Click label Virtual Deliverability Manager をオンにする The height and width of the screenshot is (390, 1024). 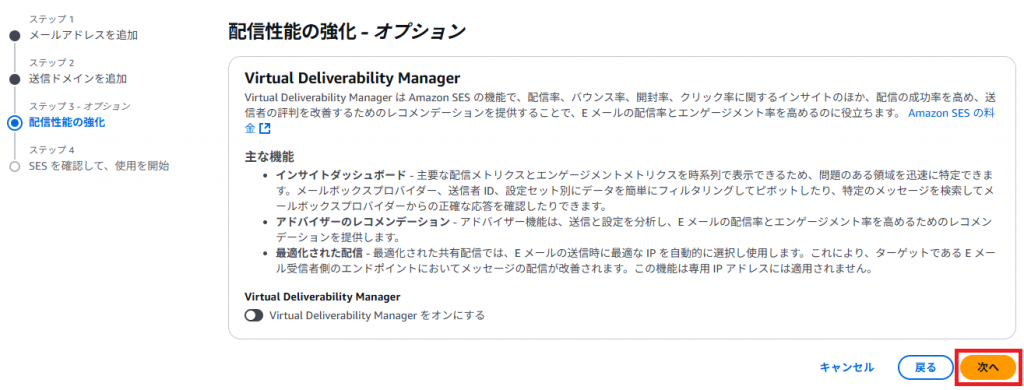pos(377,316)
